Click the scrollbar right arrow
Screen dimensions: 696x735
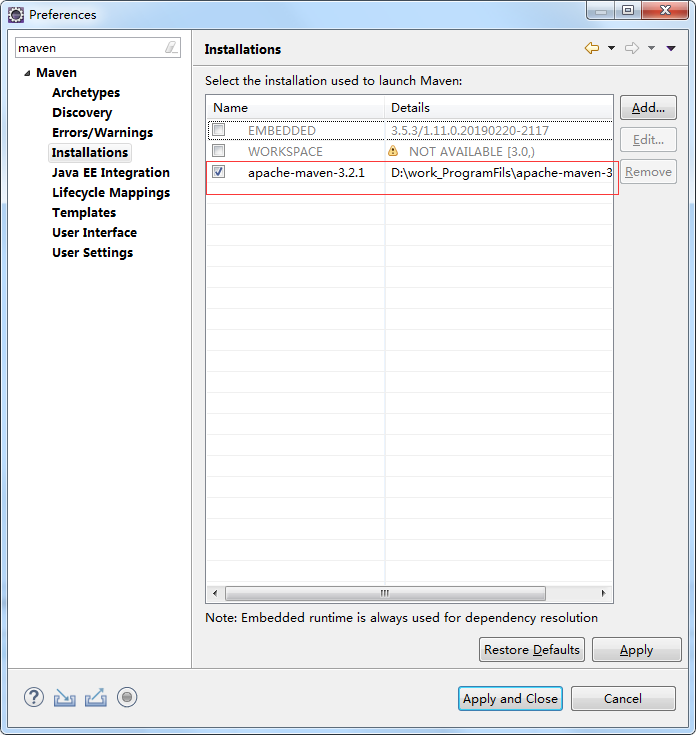[x=604, y=593]
